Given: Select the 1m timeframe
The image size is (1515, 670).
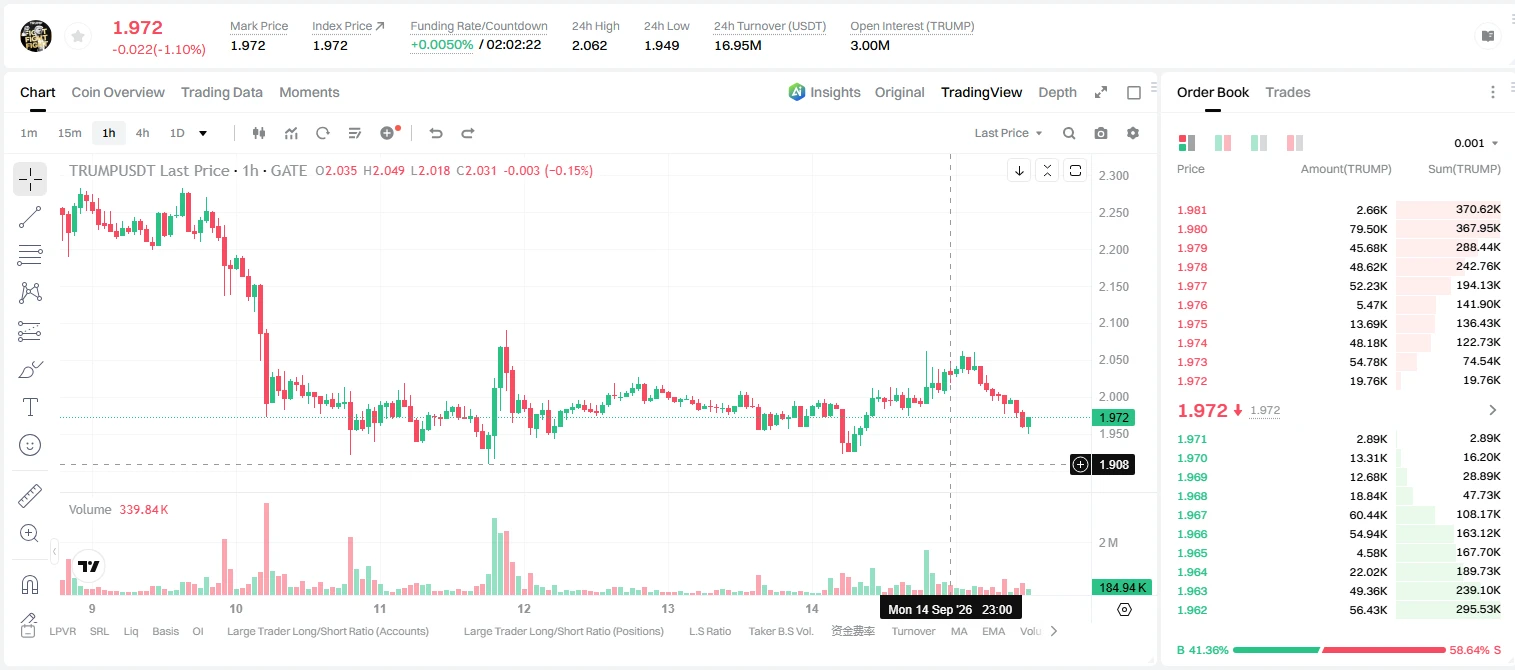Looking at the screenshot, I should coord(29,133).
